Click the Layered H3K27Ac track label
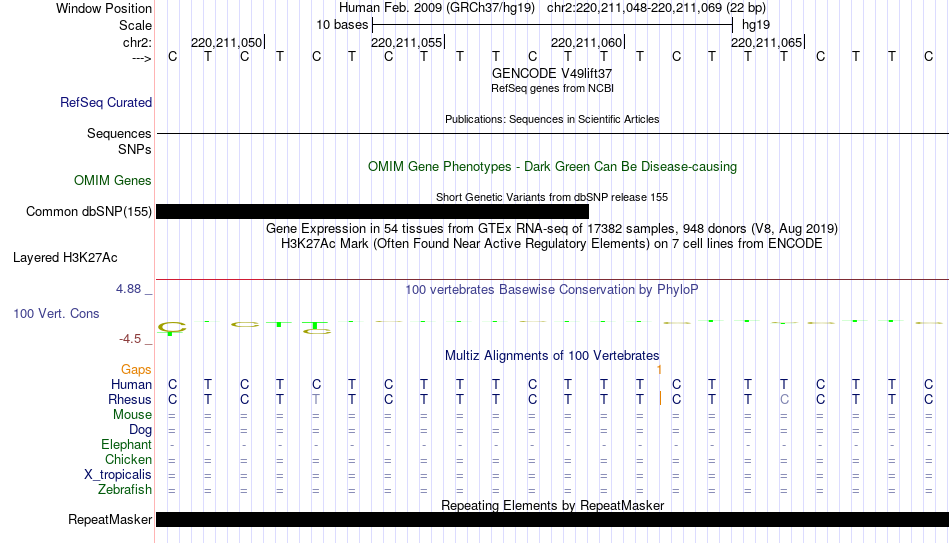Viewport: 950px width, 543px height. 65,258
